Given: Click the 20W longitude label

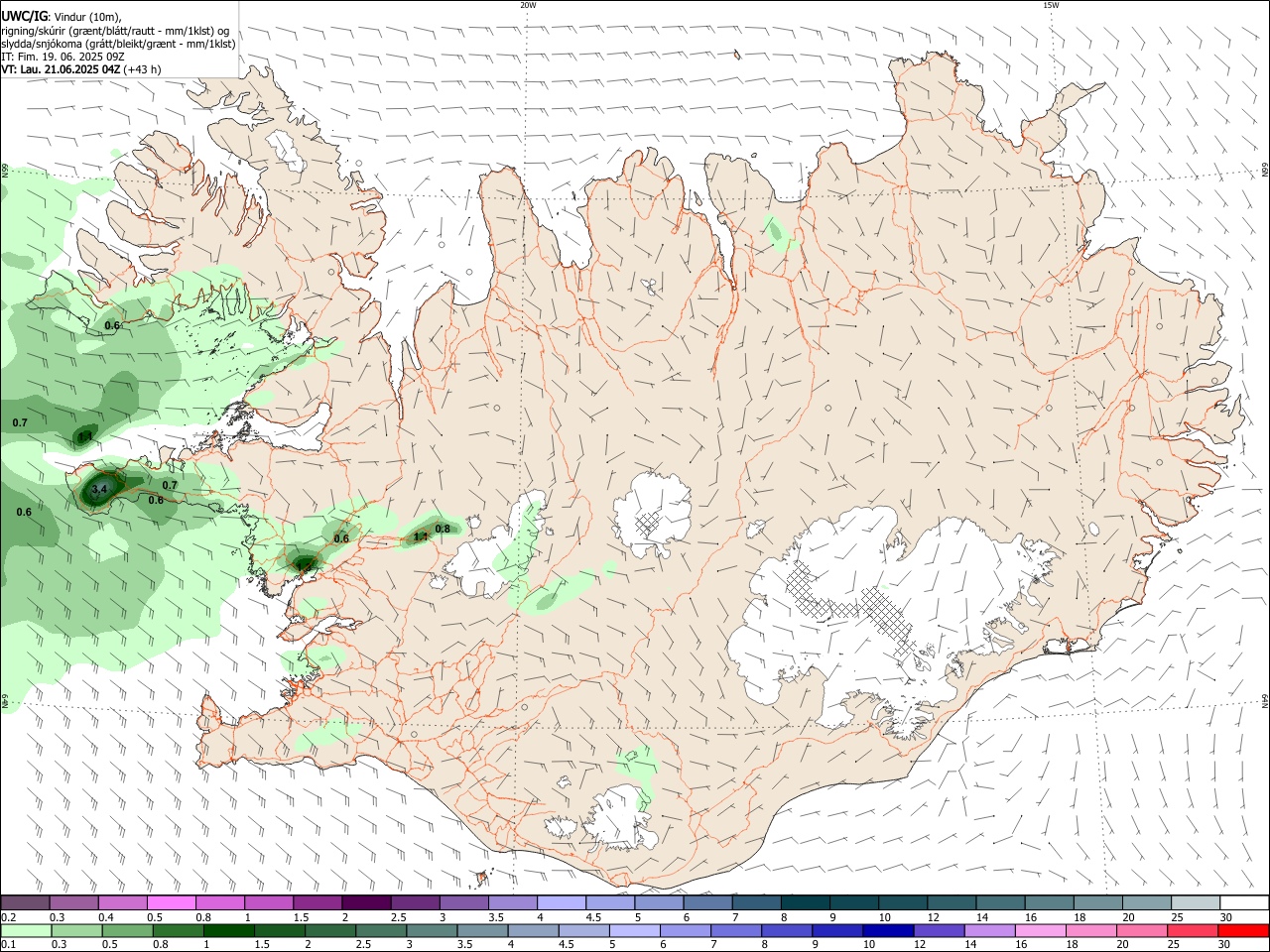Looking at the screenshot, I should coord(528,5).
